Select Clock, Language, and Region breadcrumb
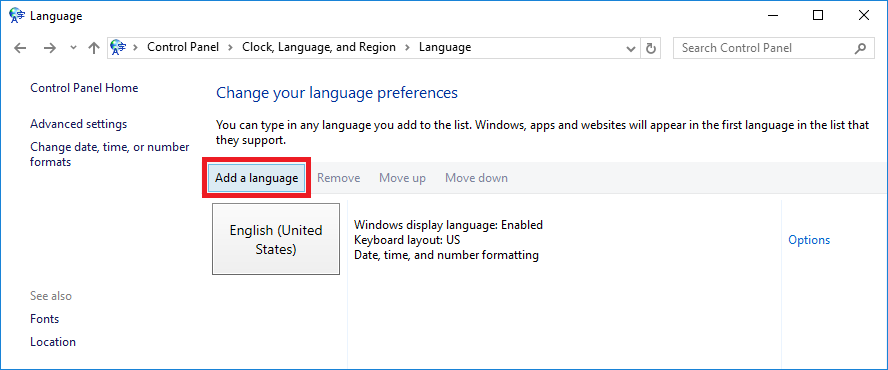This screenshot has height=370, width=888. 319,47
